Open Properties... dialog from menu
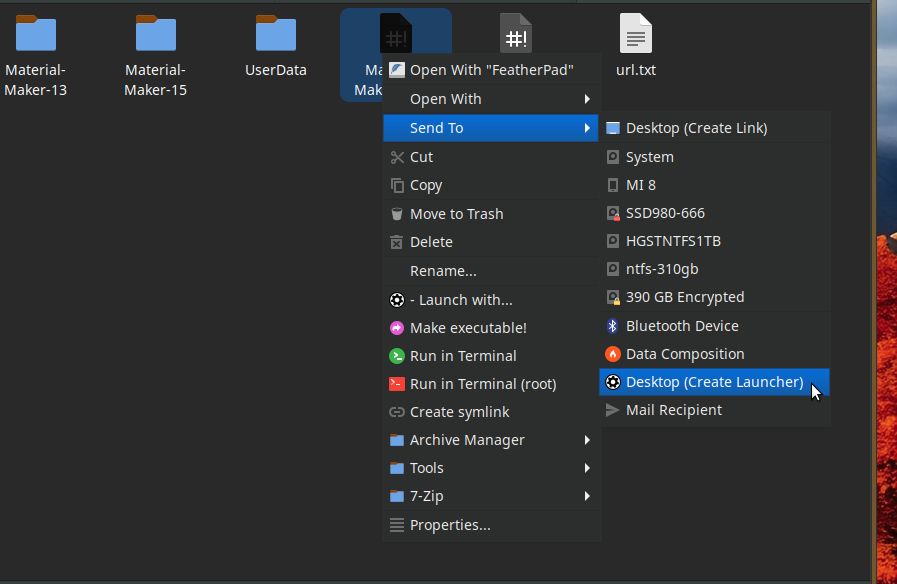 tap(450, 525)
